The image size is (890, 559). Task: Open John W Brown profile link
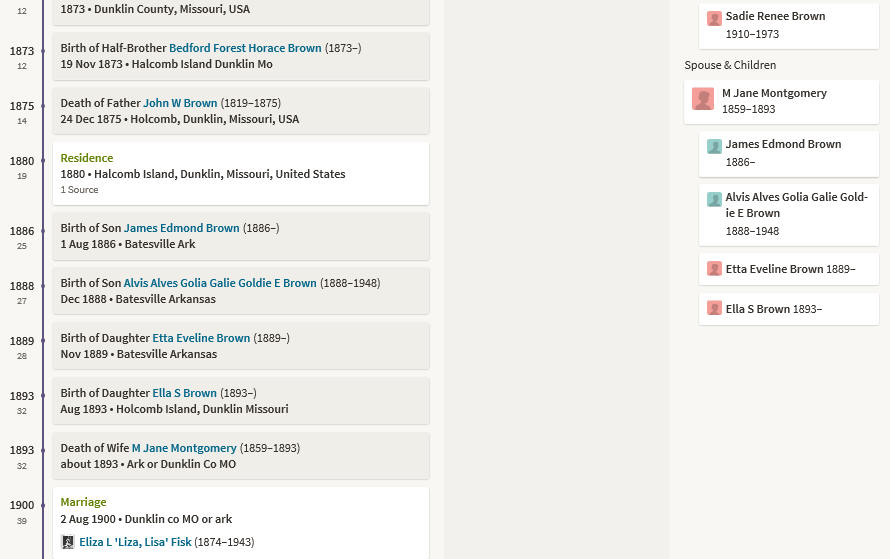click(180, 103)
